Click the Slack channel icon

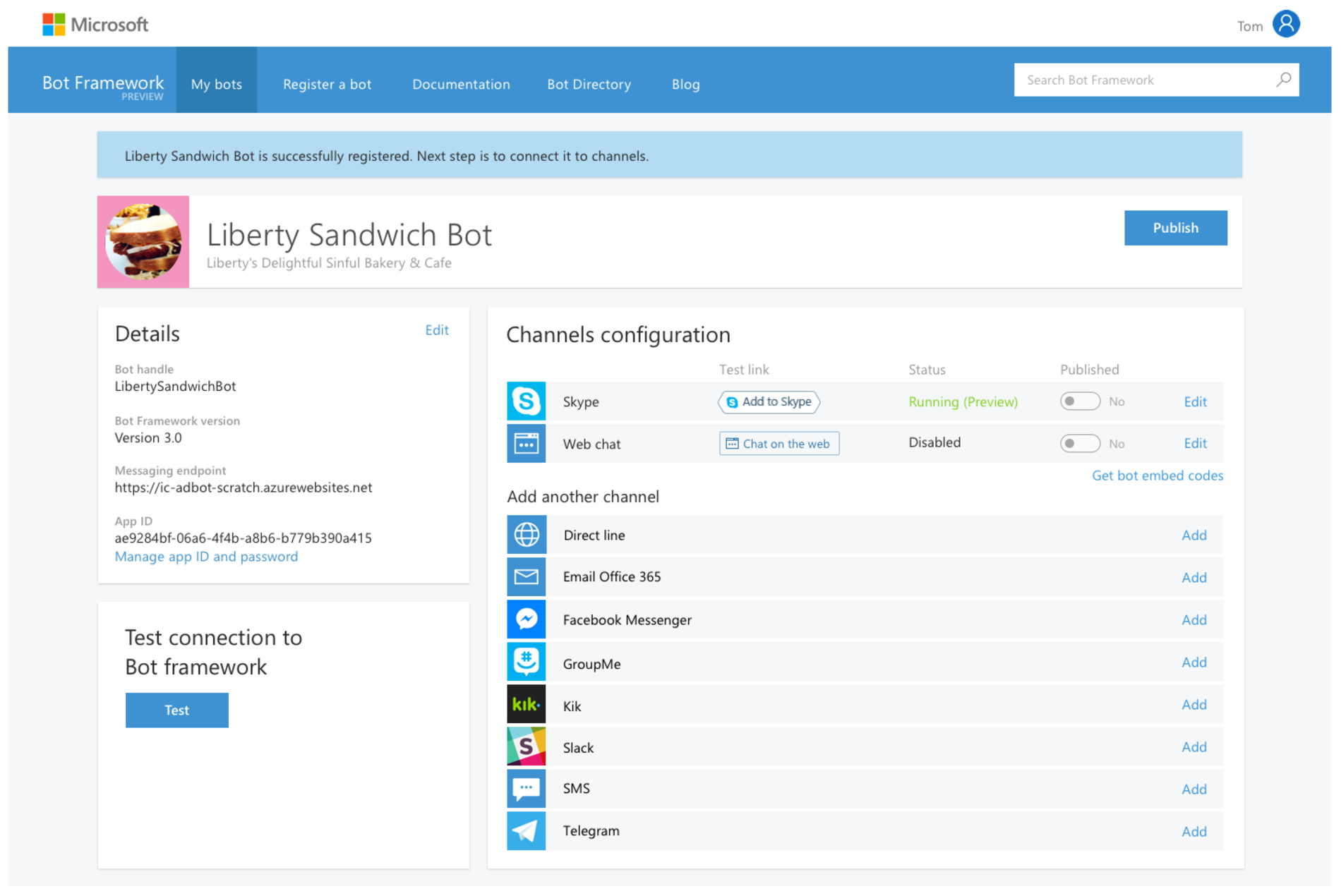tap(526, 746)
